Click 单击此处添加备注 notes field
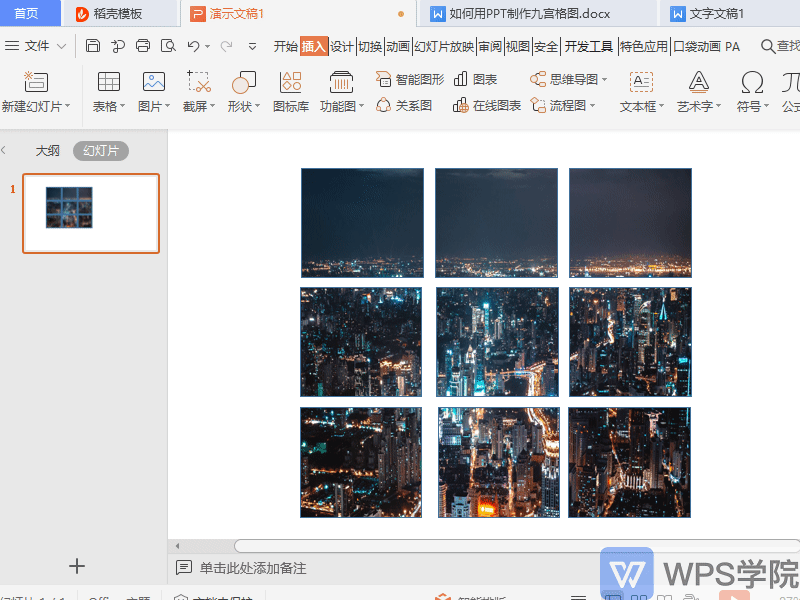Screen dimensions: 800x600 [x=253, y=568]
